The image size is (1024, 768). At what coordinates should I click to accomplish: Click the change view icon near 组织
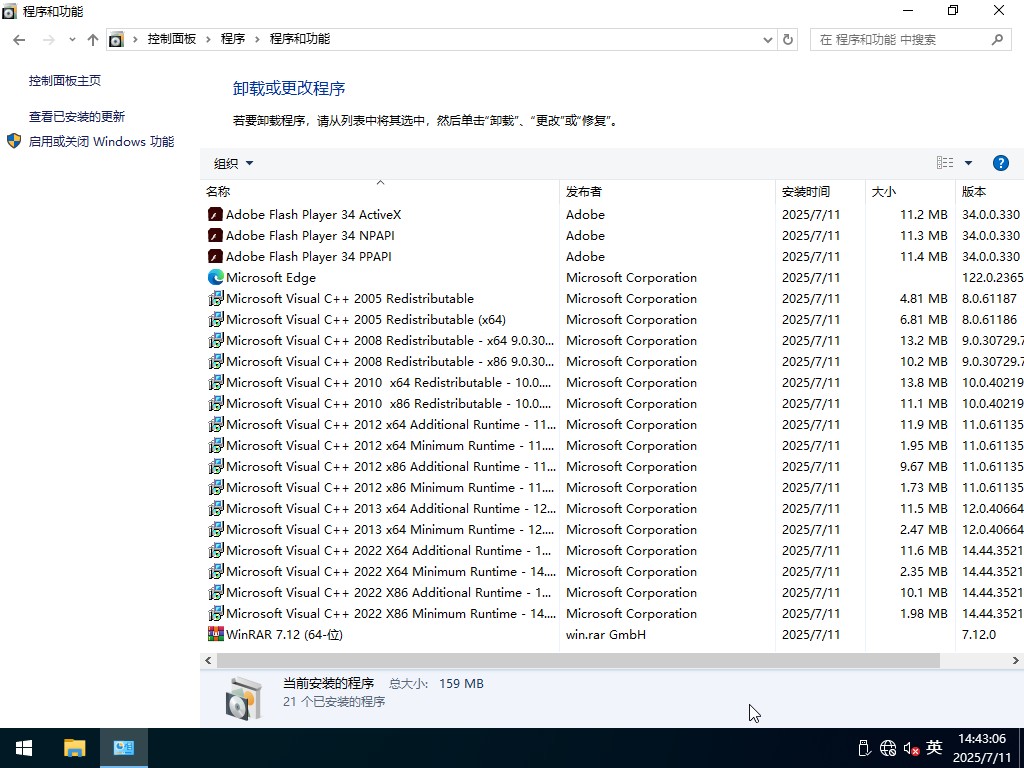coord(944,162)
